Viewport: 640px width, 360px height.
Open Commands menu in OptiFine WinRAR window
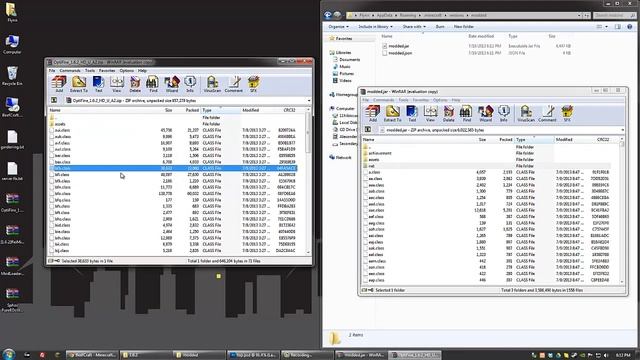tap(70, 71)
